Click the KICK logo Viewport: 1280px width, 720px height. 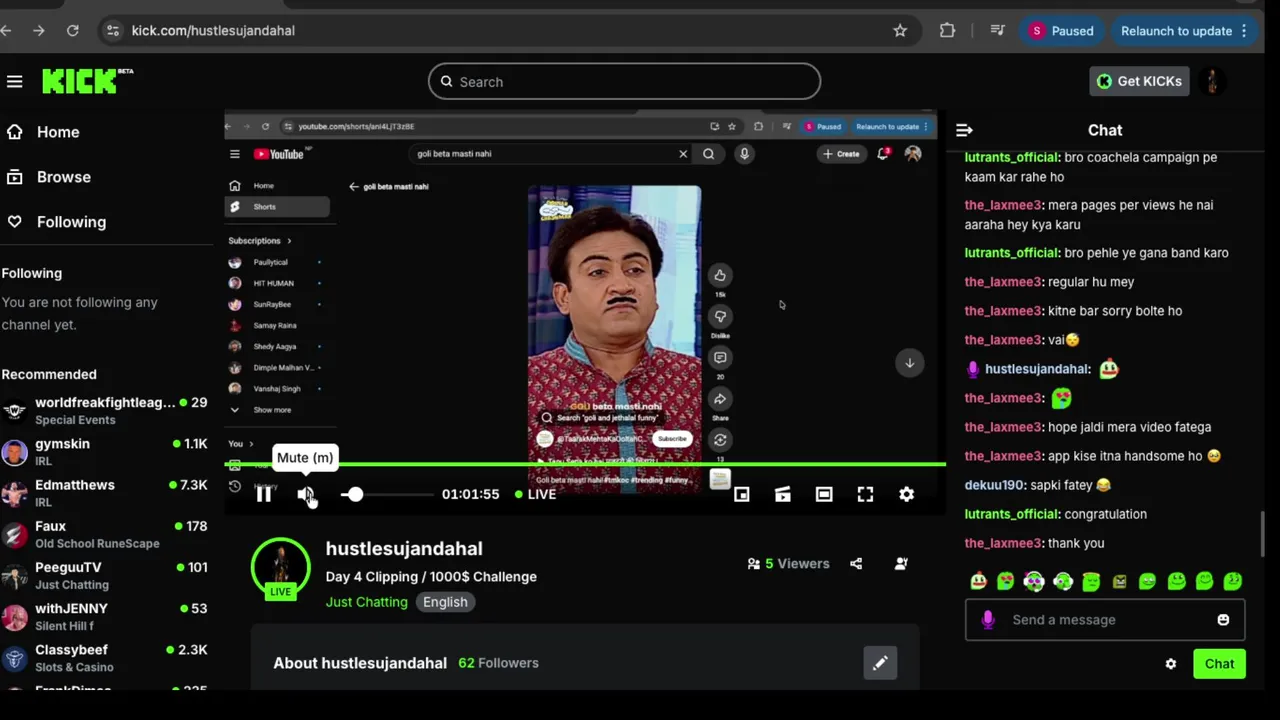tap(86, 81)
